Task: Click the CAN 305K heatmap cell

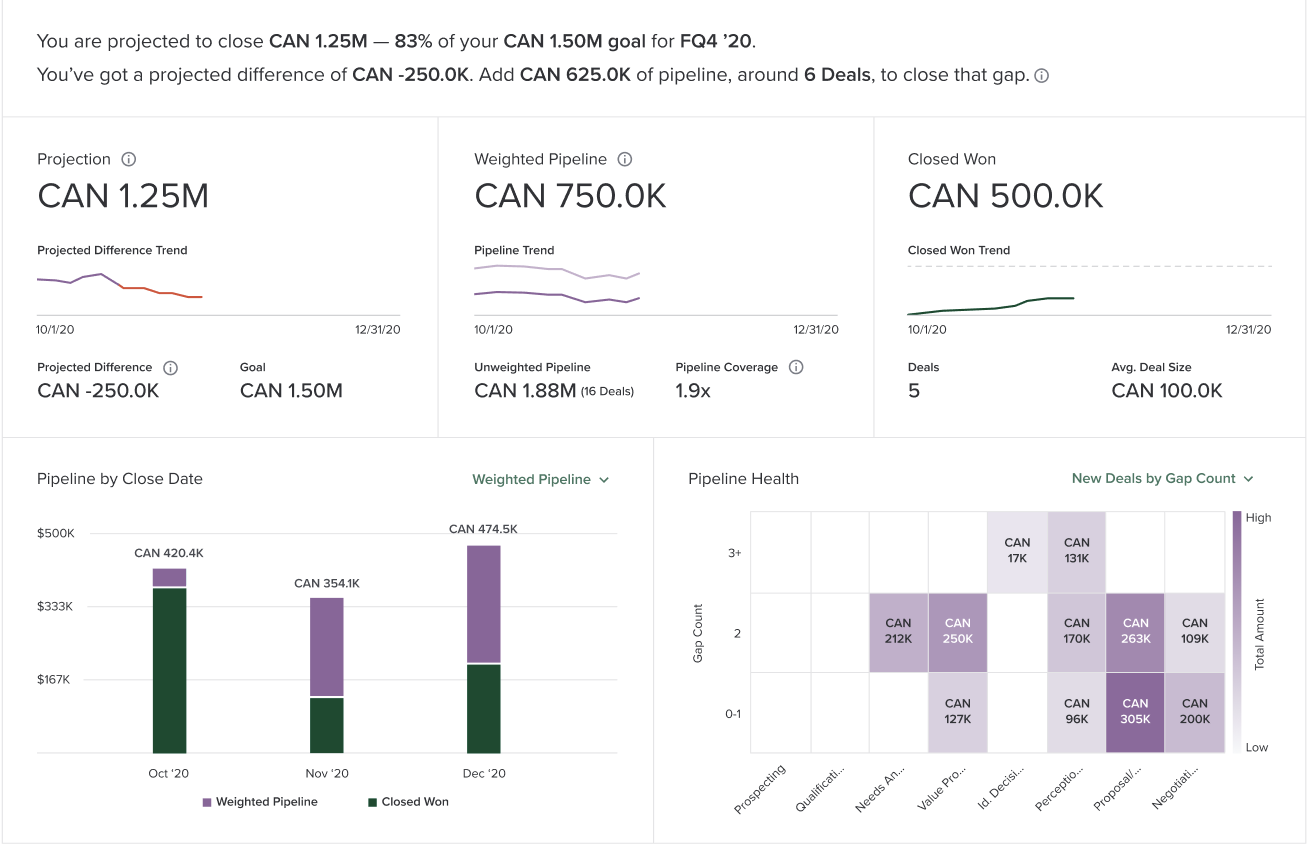Action: point(1136,712)
